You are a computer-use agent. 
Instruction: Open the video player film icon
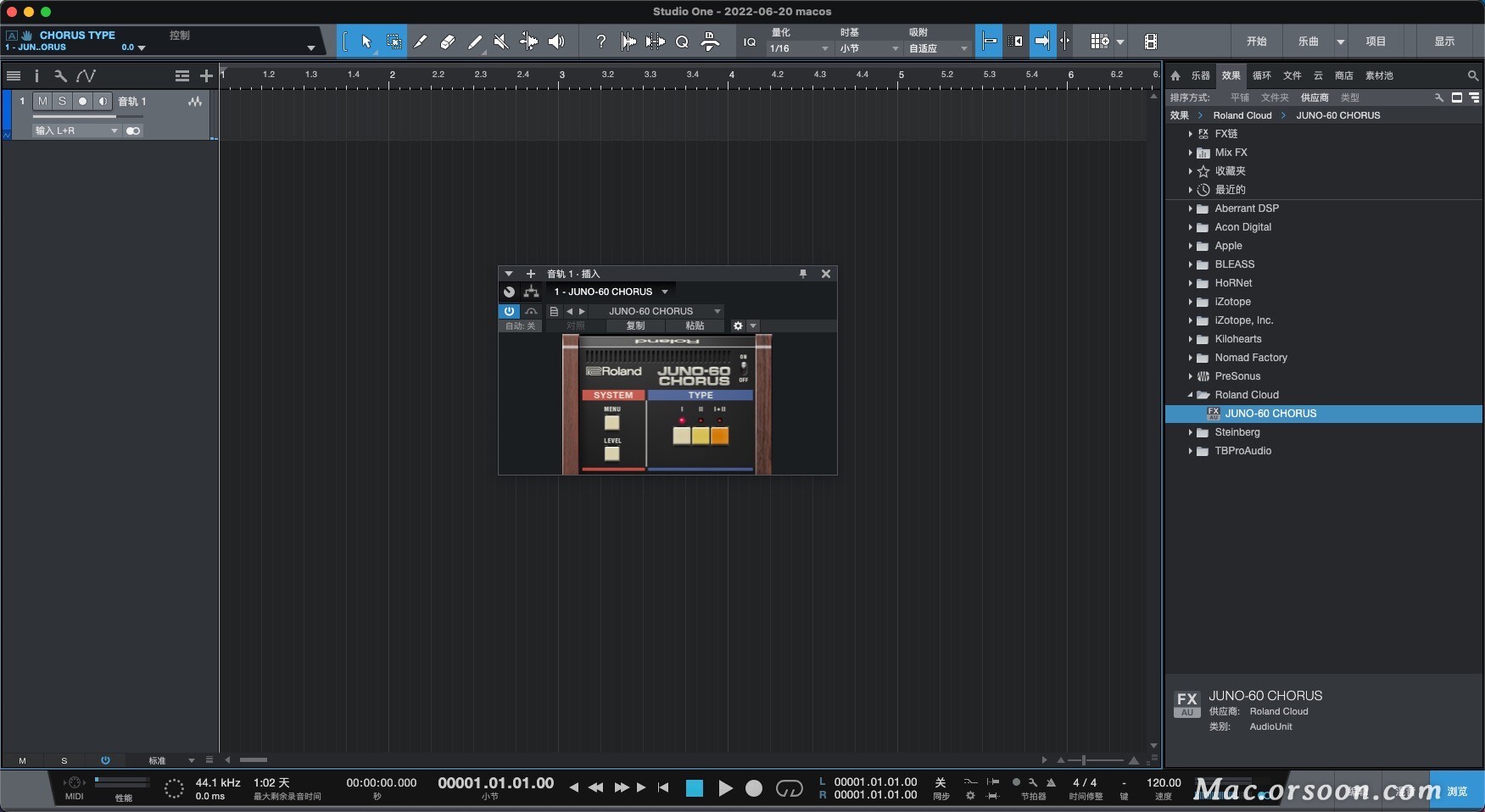coord(1150,42)
